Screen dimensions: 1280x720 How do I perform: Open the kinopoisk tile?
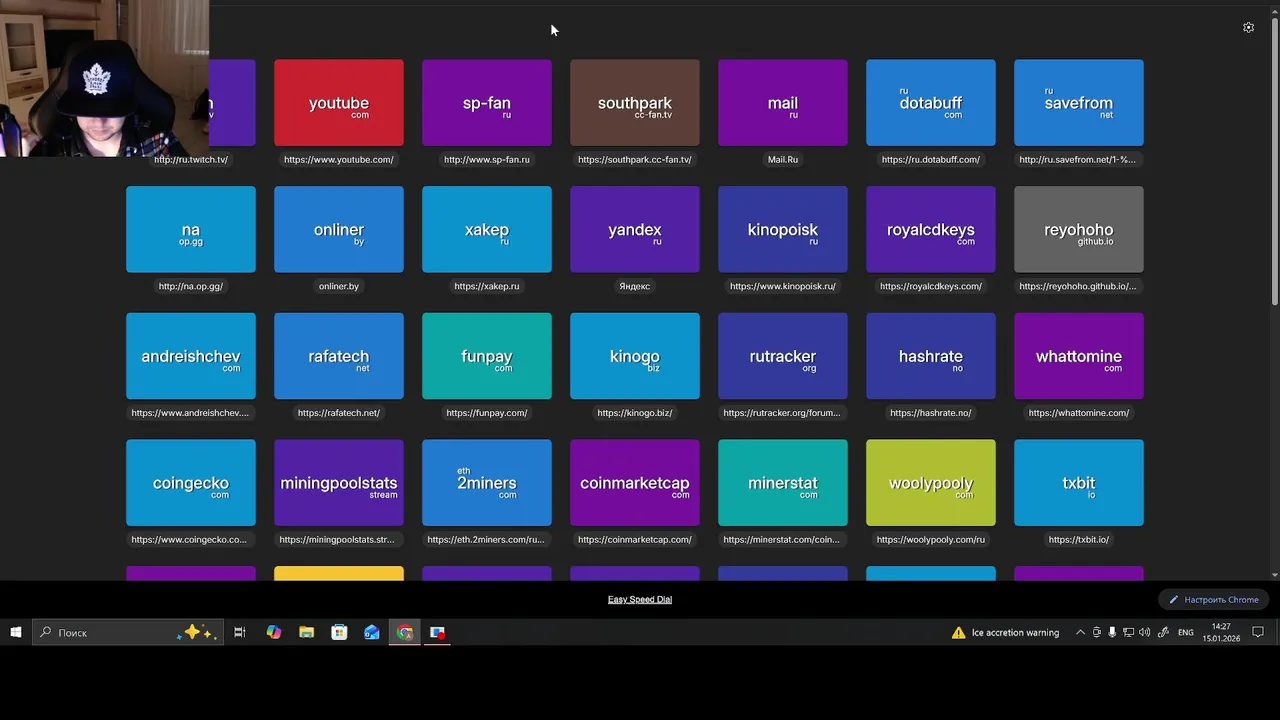coord(783,229)
